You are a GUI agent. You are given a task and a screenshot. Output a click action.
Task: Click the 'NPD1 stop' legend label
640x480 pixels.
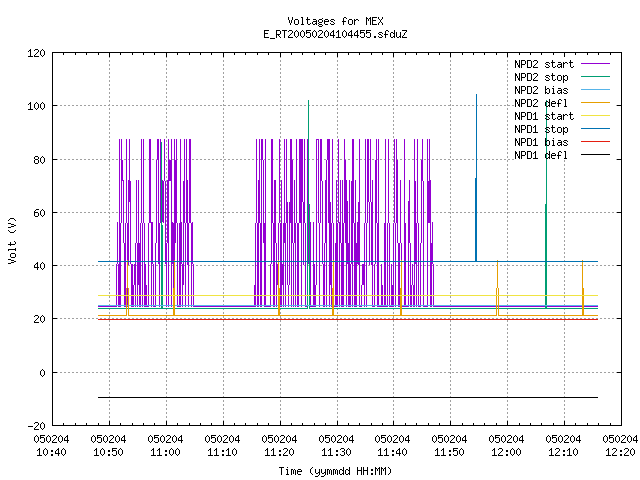[541, 129]
